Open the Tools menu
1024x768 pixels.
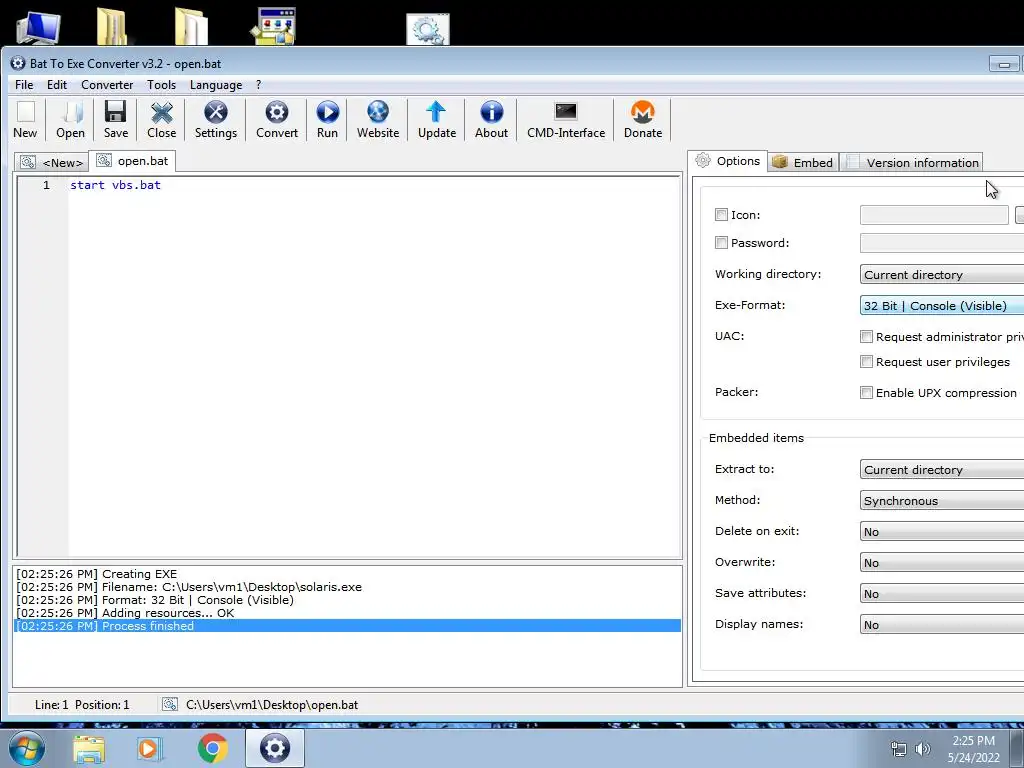(161, 85)
